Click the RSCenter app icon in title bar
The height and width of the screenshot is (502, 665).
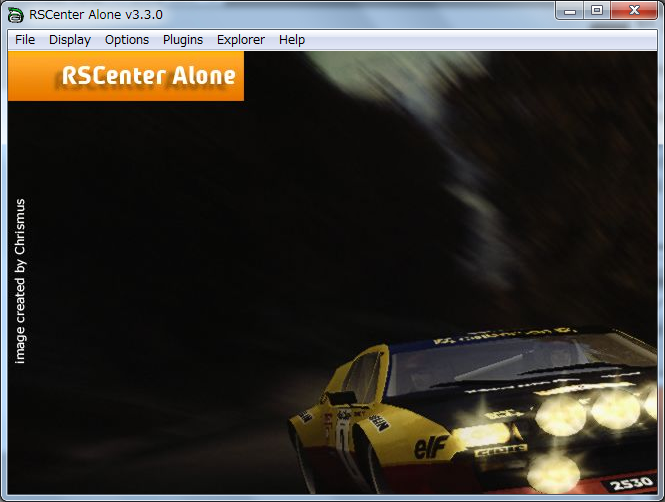point(16,15)
